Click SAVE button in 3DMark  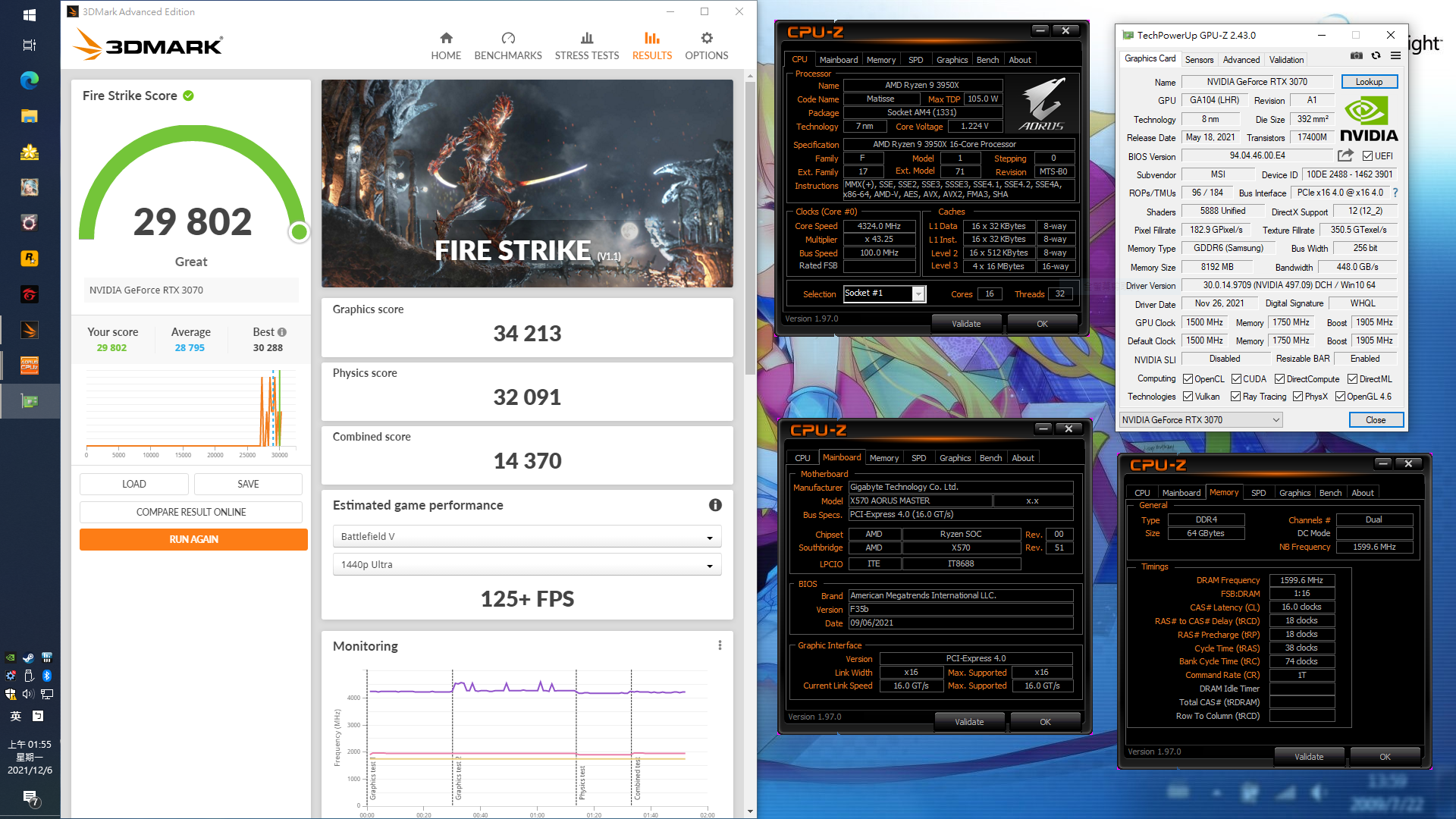(248, 484)
